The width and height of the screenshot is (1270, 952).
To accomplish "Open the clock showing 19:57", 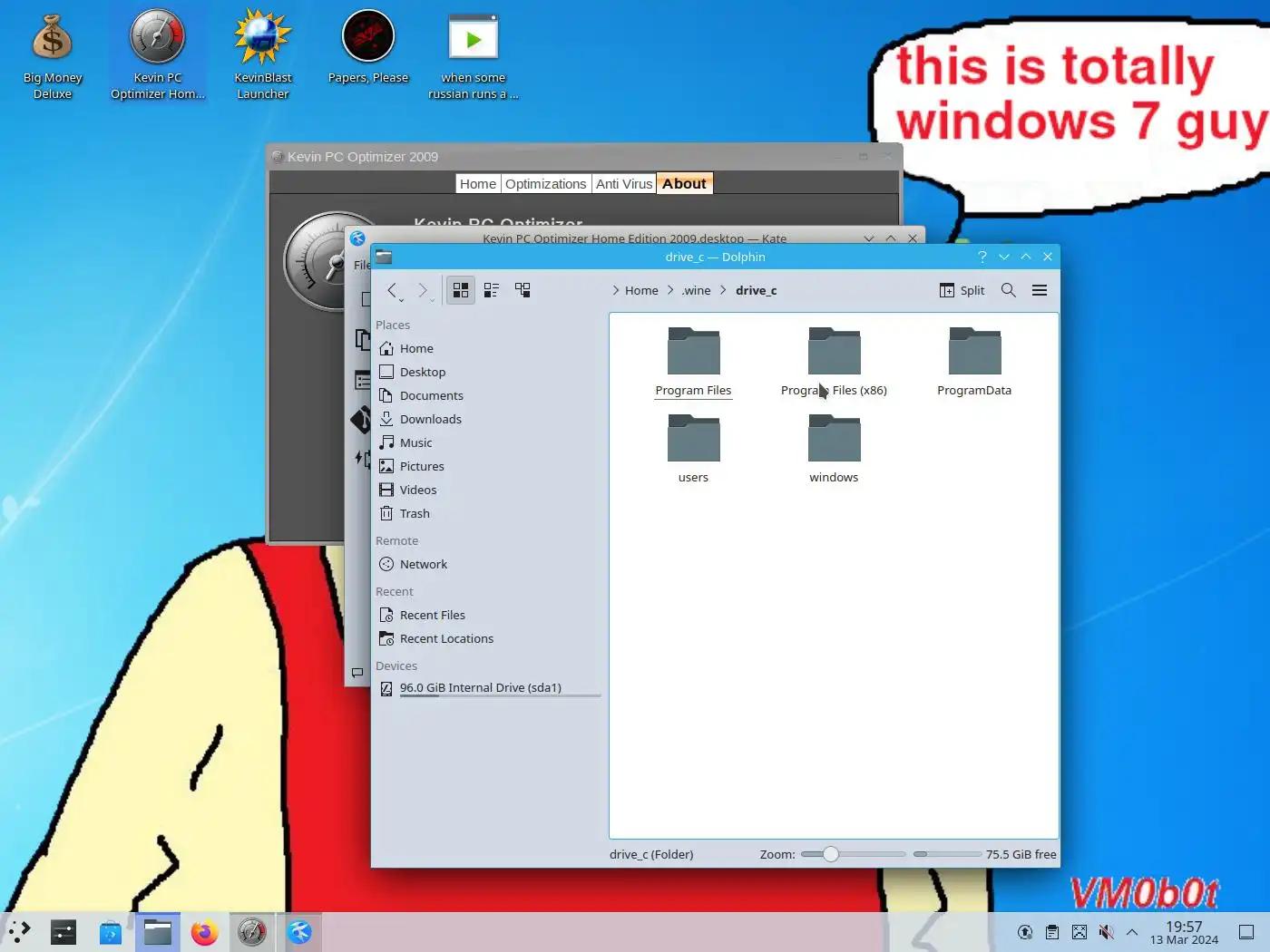I will point(1184,932).
